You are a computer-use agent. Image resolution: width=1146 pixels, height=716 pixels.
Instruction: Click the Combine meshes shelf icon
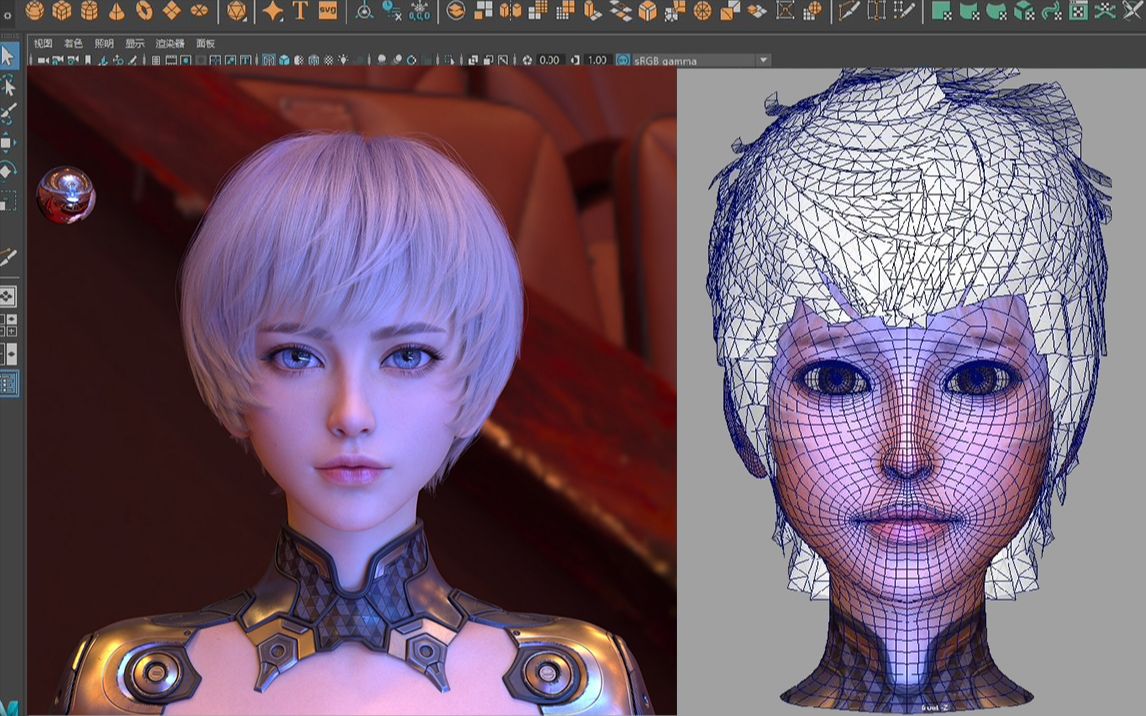click(x=456, y=10)
